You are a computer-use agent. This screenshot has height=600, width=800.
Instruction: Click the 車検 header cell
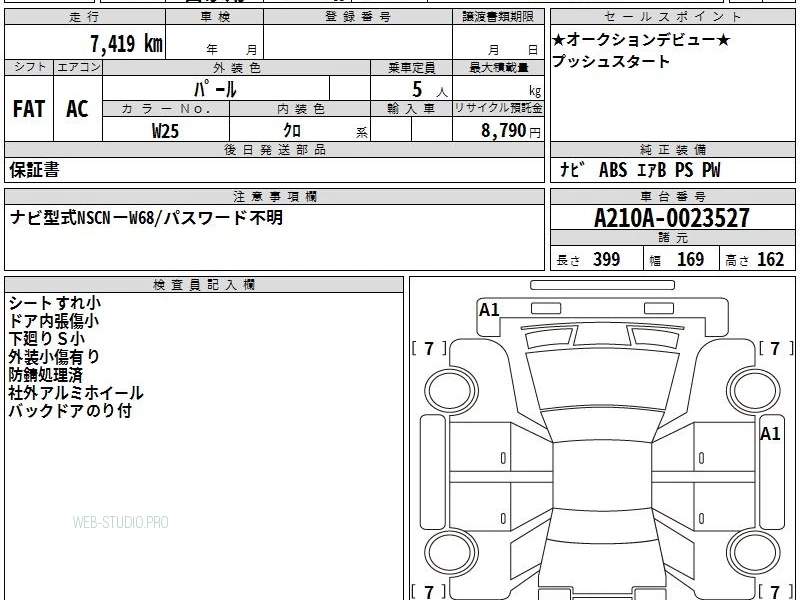click(215, 17)
